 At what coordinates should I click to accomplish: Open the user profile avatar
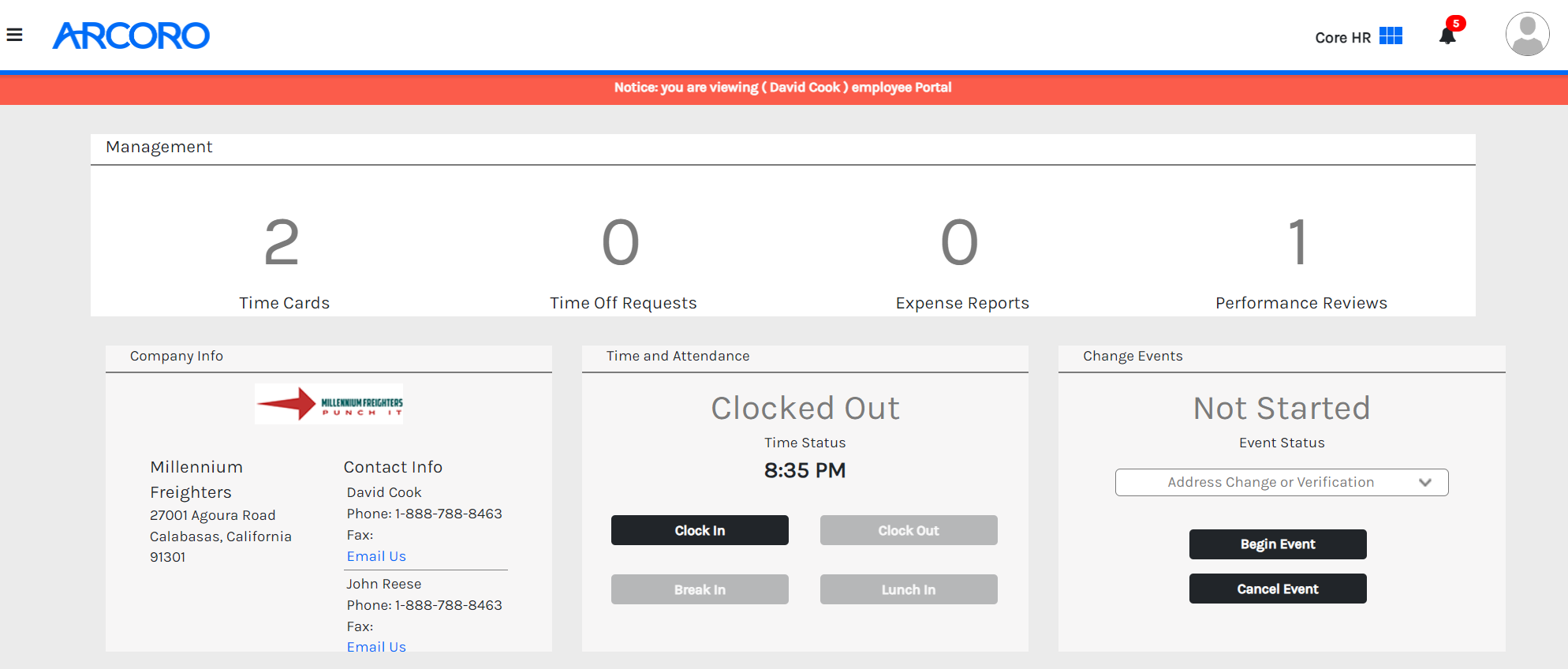coord(1527,34)
